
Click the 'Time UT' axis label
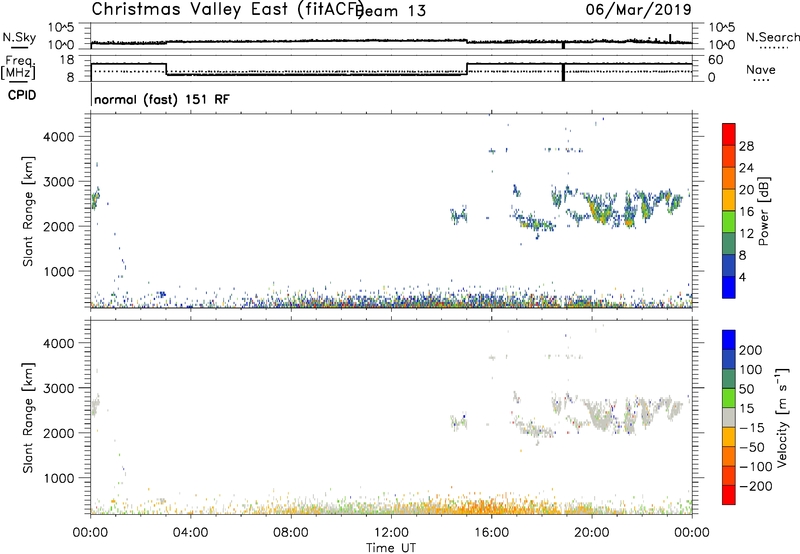(x=391, y=547)
